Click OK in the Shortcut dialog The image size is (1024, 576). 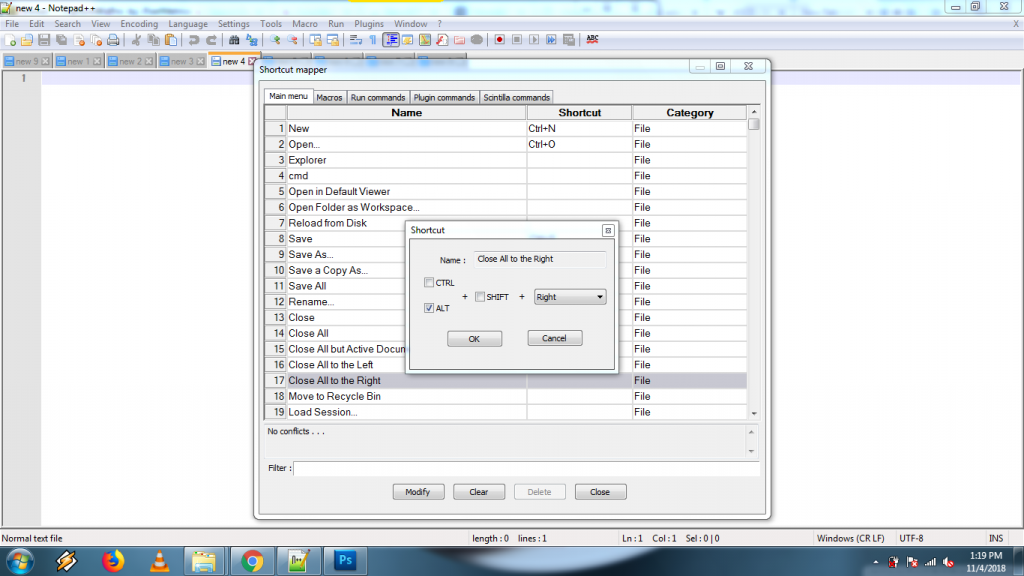click(x=474, y=339)
